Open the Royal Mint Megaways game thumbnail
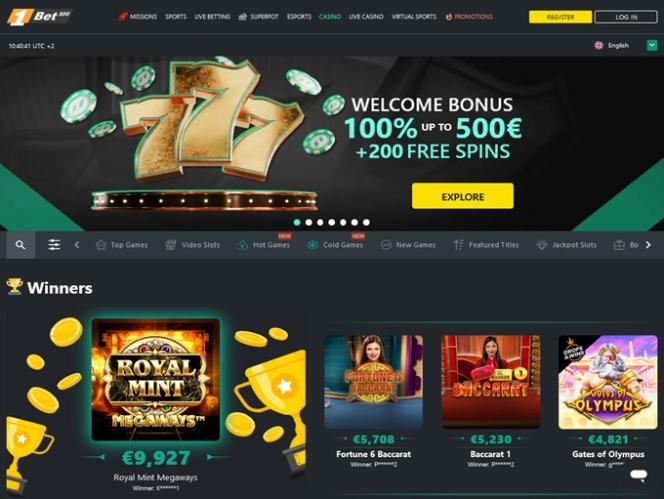664x499 pixels. [156, 380]
